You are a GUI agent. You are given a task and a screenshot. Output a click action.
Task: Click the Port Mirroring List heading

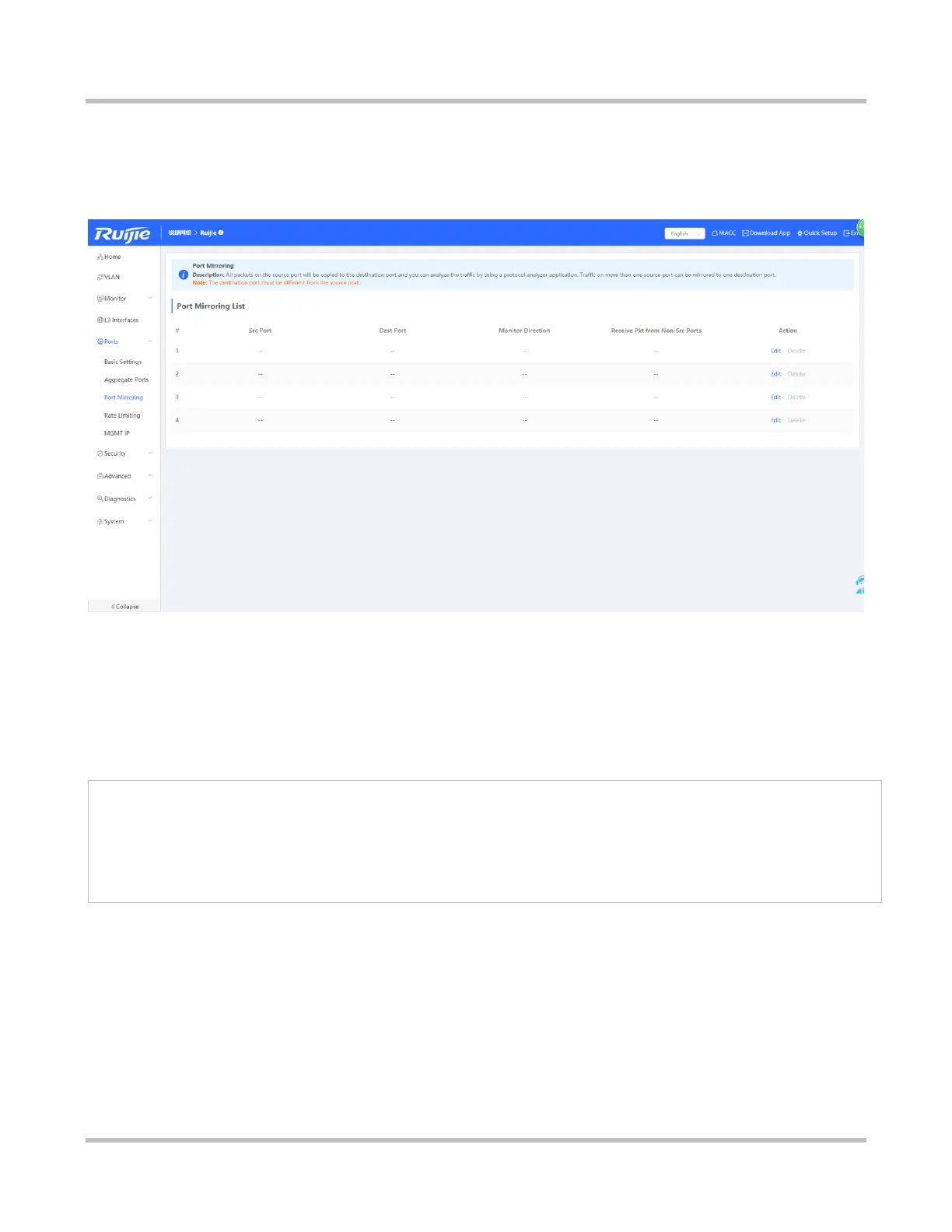211,306
